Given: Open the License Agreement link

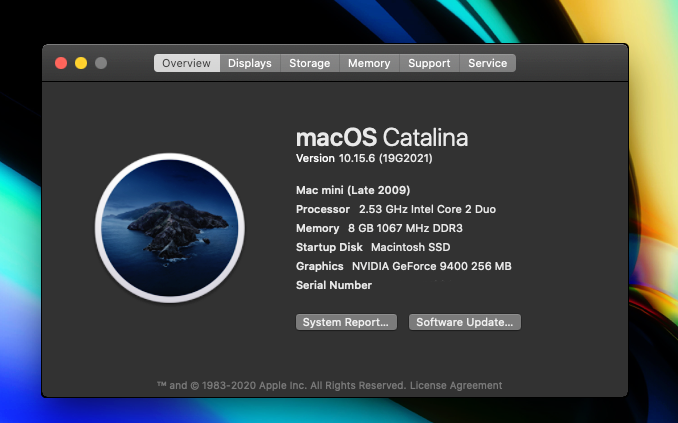Looking at the screenshot, I should (456, 385).
